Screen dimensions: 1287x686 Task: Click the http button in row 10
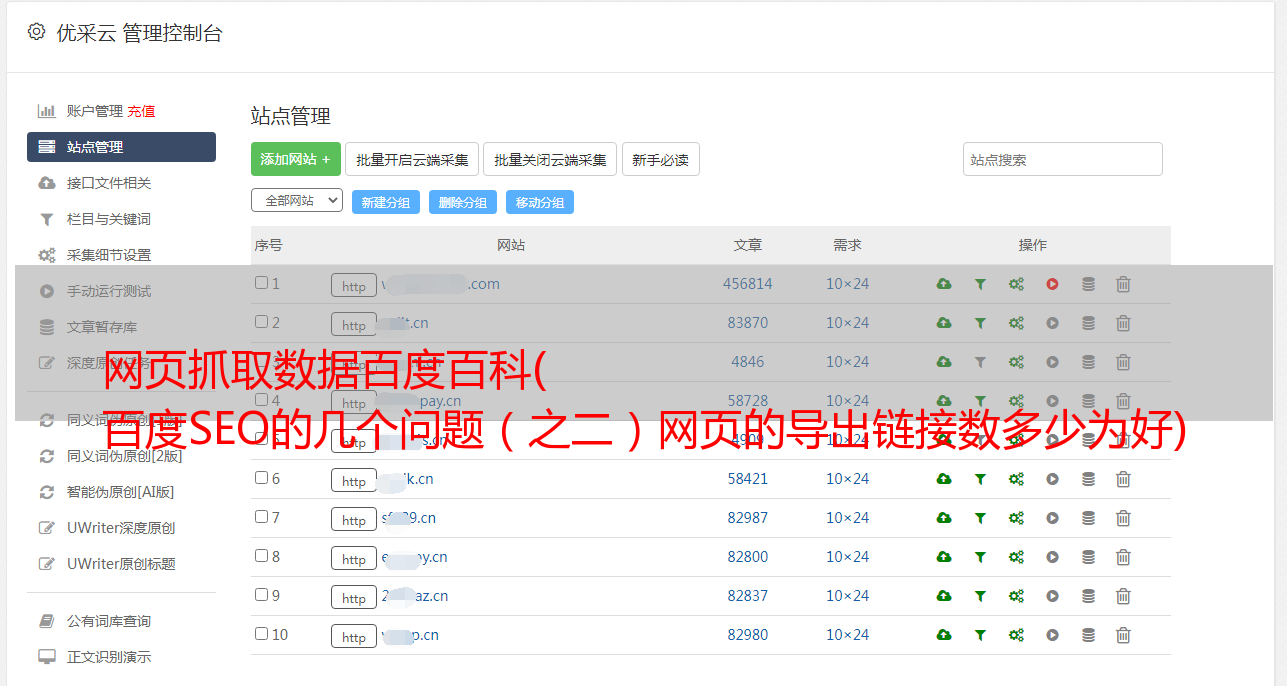point(354,636)
